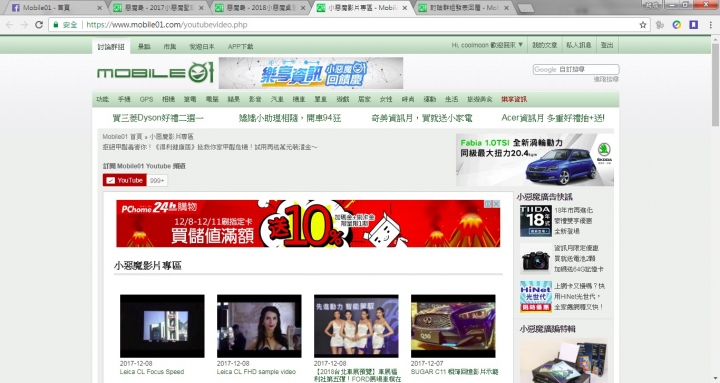Select the 討論群組 tab
This screenshot has height=383, width=720.
(x=111, y=46)
